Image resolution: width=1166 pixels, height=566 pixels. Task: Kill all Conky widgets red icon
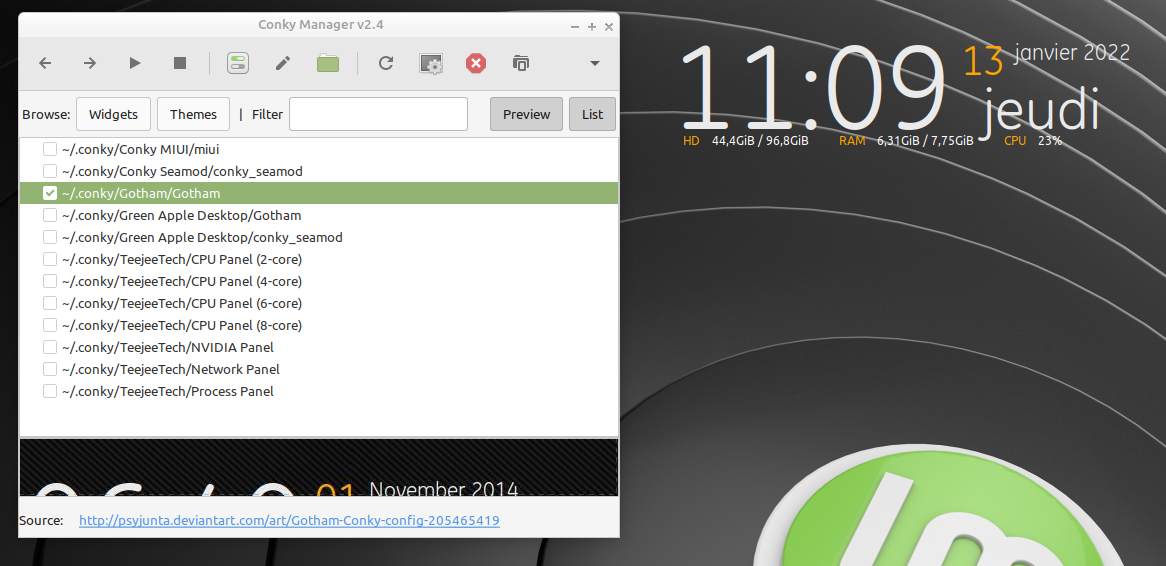coord(476,63)
